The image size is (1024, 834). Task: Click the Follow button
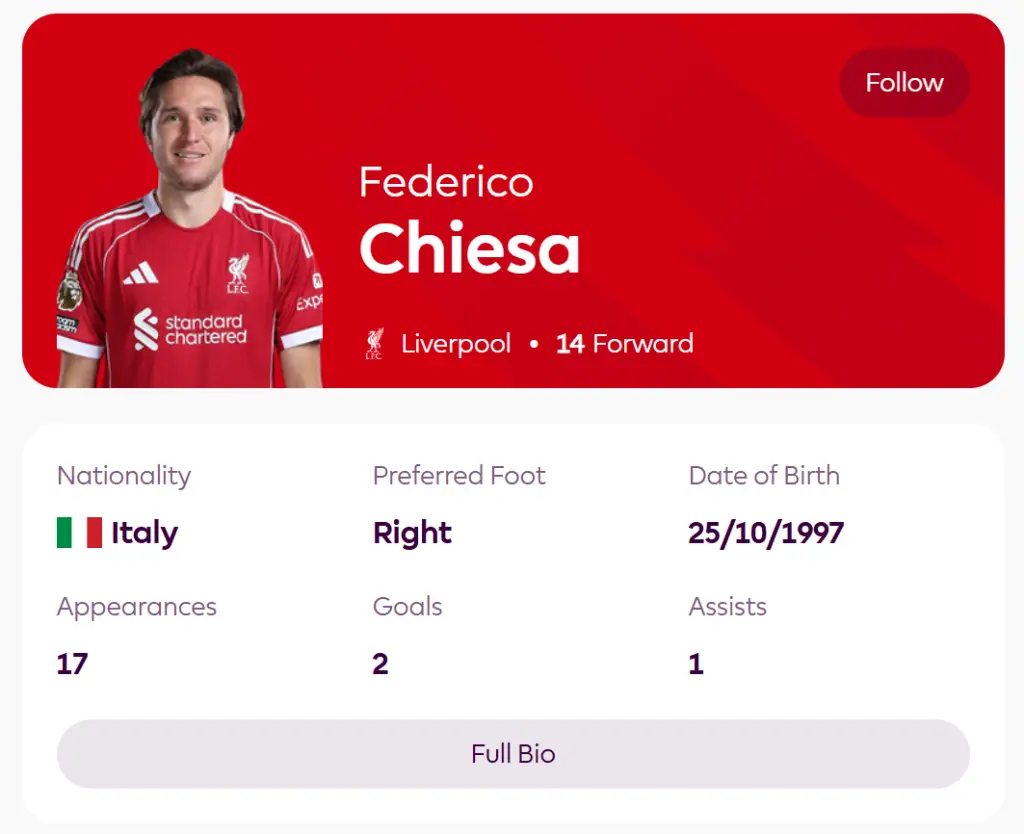point(904,83)
